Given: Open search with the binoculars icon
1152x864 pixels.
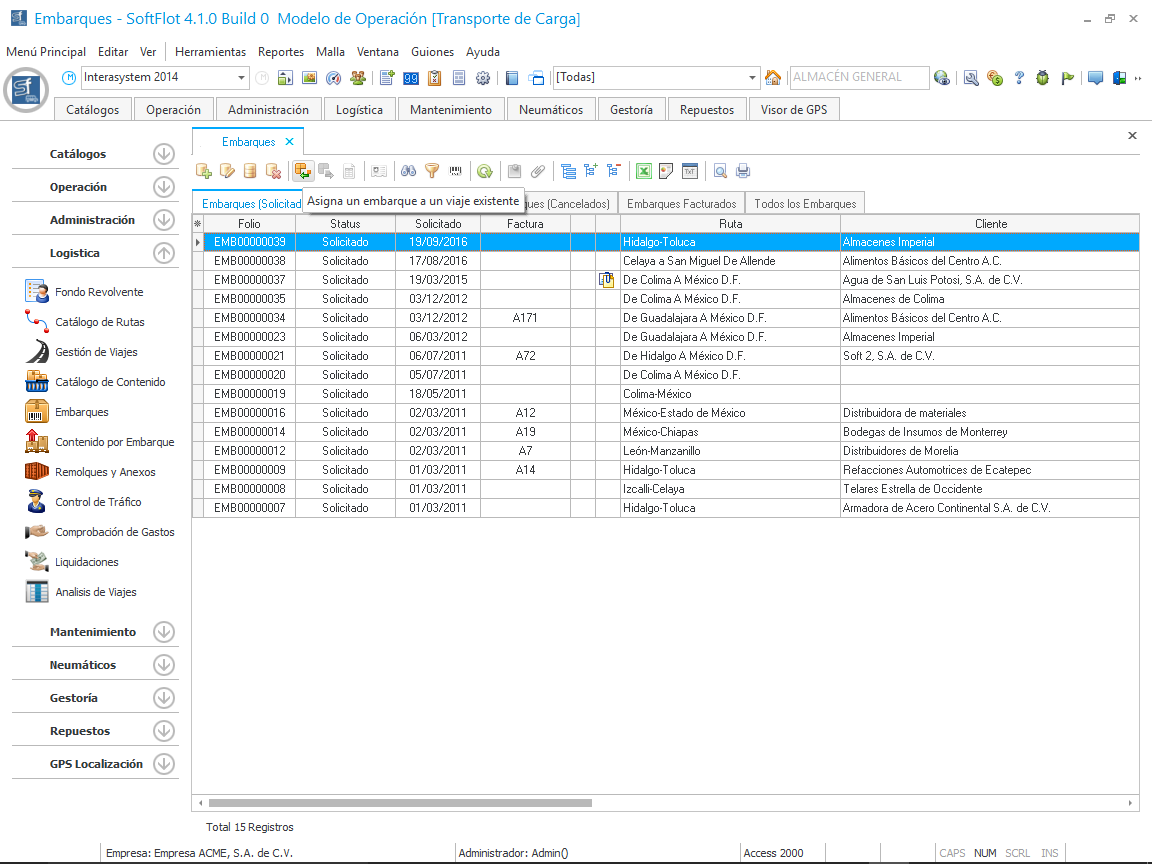Looking at the screenshot, I should pos(409,171).
